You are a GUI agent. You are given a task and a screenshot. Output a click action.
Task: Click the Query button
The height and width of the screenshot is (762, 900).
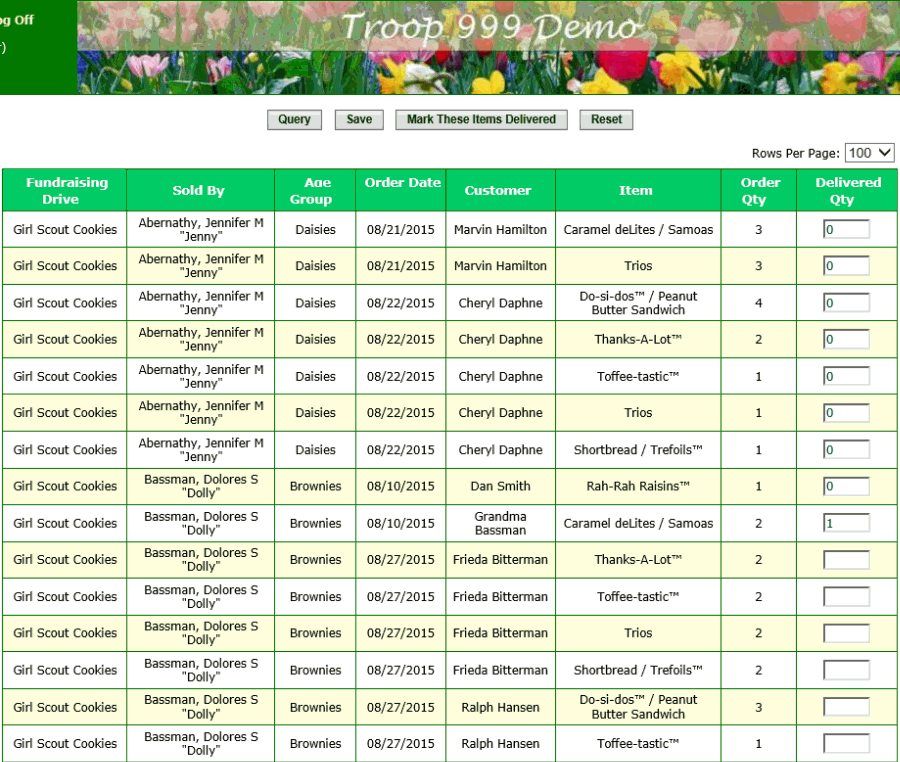coord(294,119)
